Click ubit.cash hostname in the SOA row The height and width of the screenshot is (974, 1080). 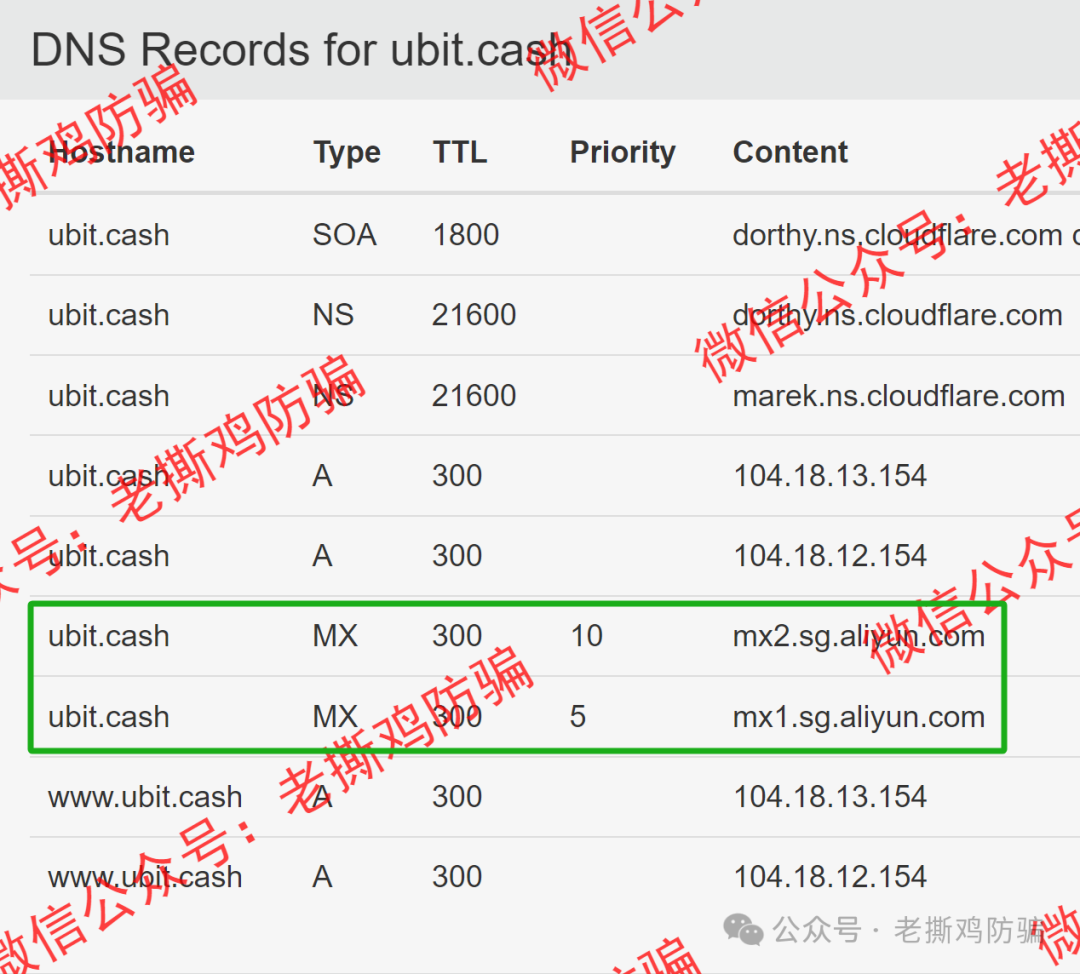coord(109,236)
